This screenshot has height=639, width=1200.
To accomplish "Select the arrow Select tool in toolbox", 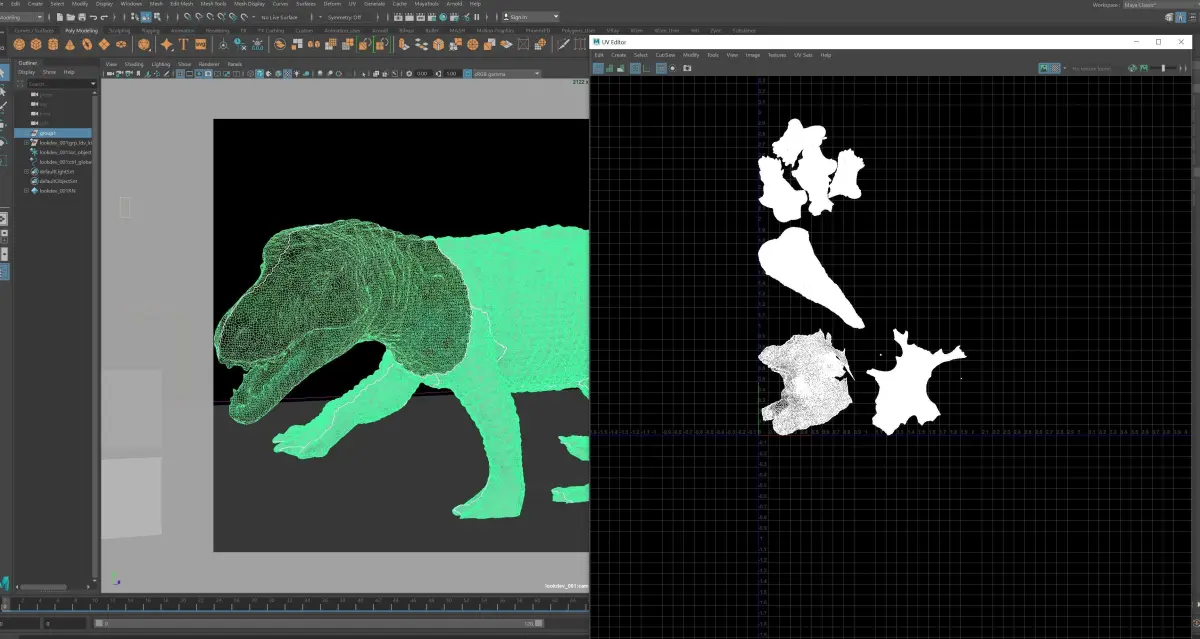I will (x=3, y=73).
